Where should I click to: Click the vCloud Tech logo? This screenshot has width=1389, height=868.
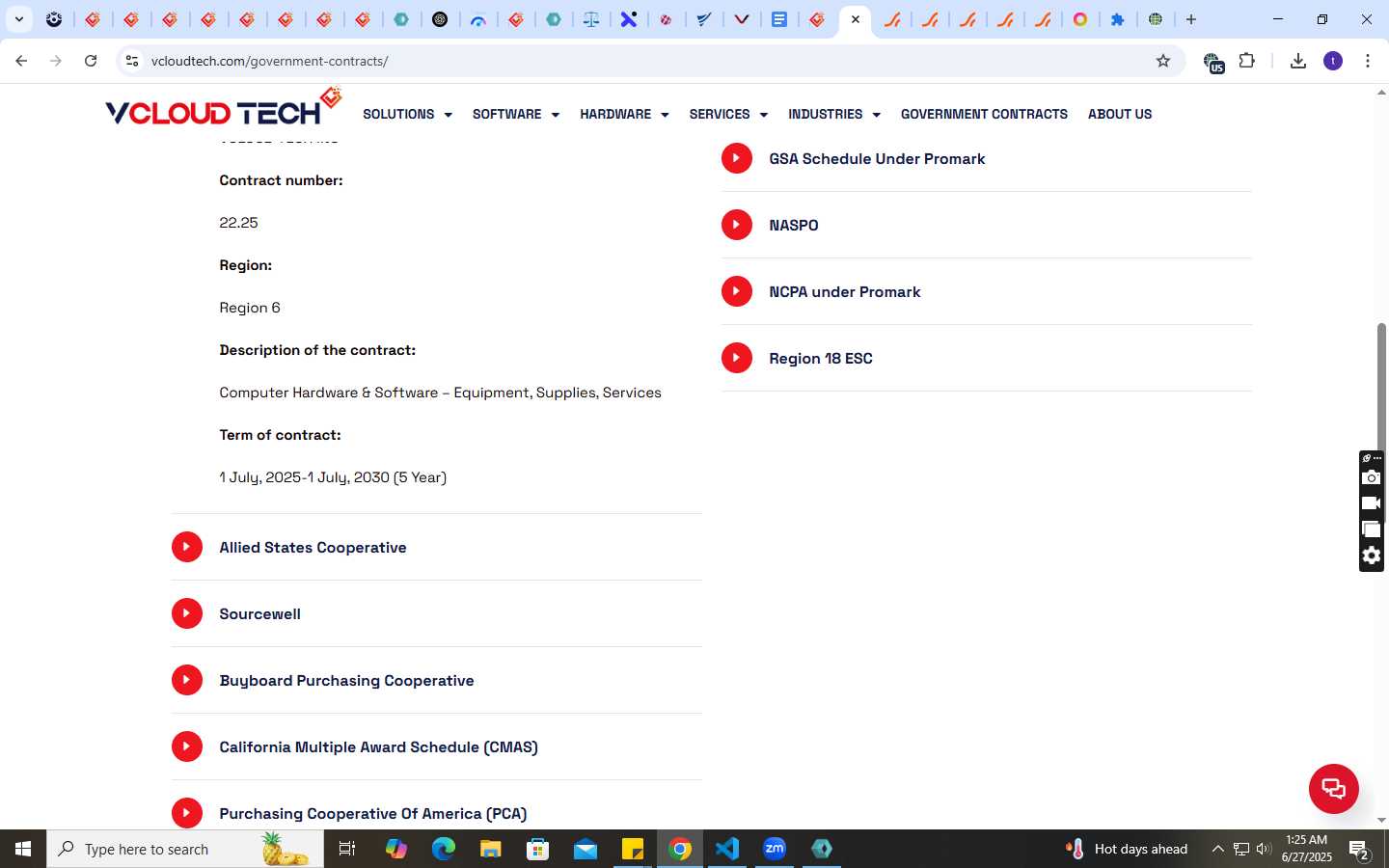click(x=224, y=108)
